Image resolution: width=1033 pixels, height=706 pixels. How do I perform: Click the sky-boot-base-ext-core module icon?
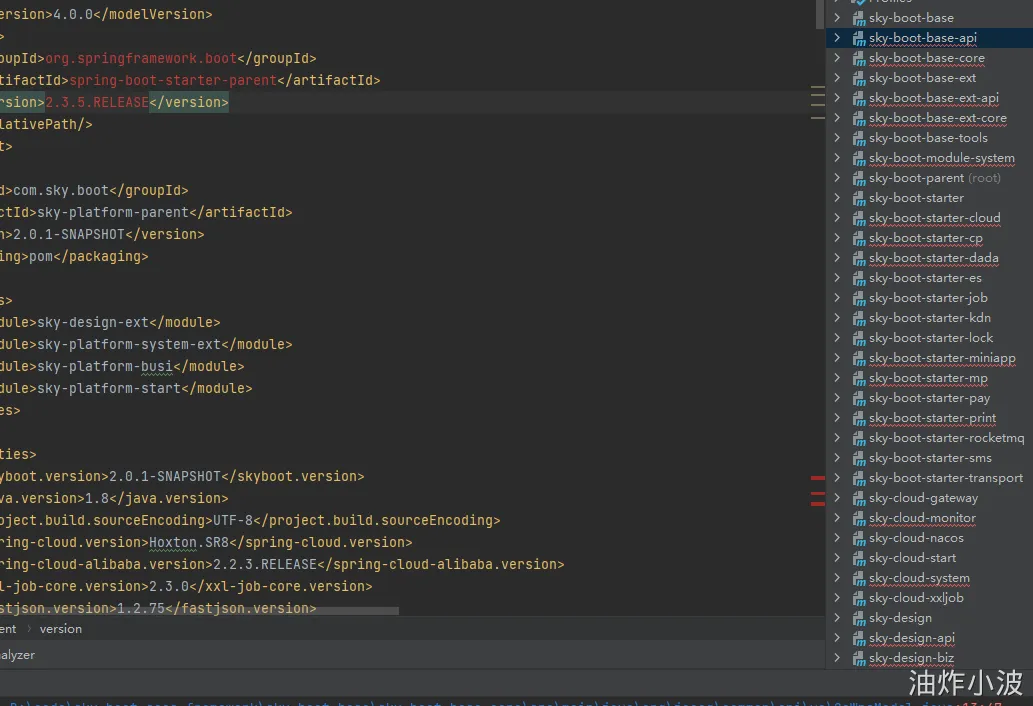pos(858,119)
